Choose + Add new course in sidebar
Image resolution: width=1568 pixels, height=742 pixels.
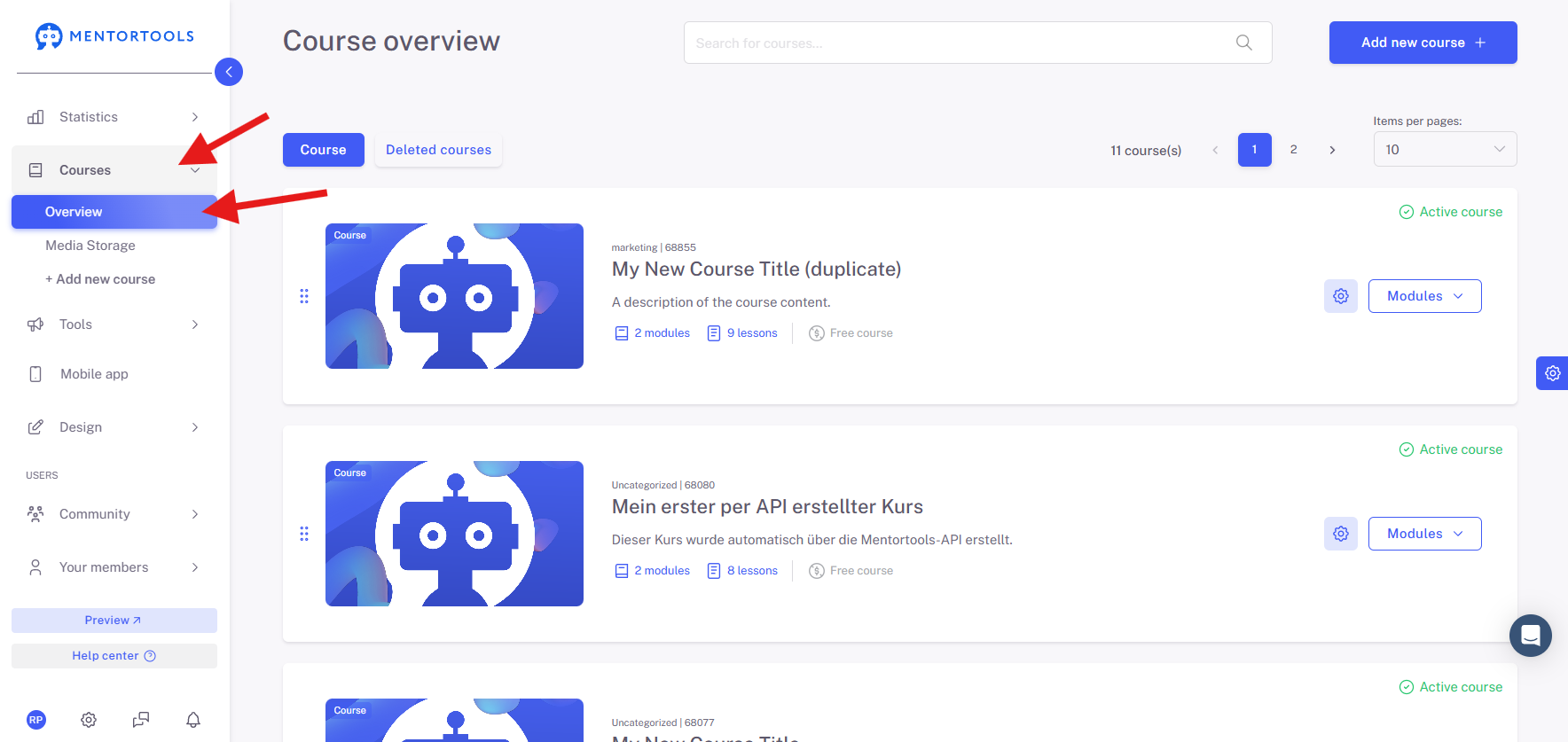(x=100, y=279)
